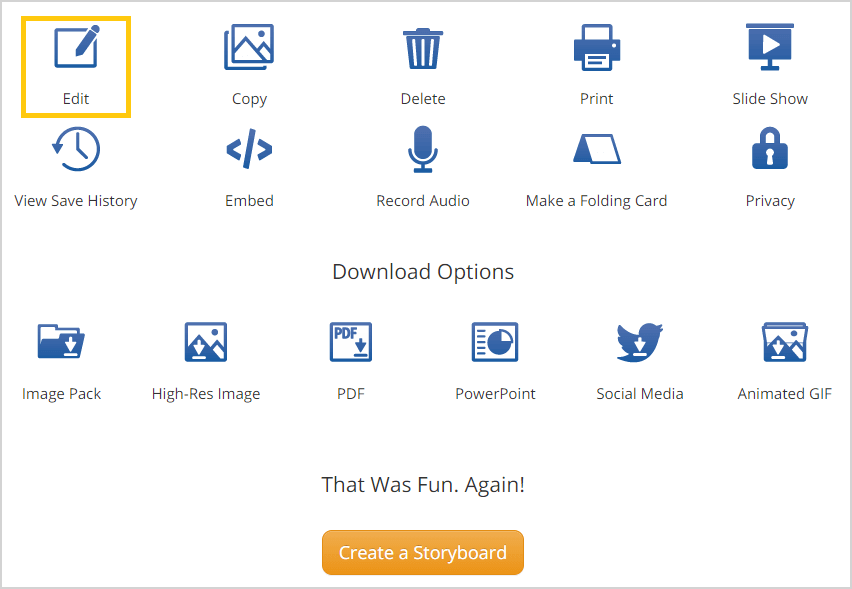Click the Create a Storyboard button
The image size is (852, 589).
pyautogui.click(x=423, y=553)
